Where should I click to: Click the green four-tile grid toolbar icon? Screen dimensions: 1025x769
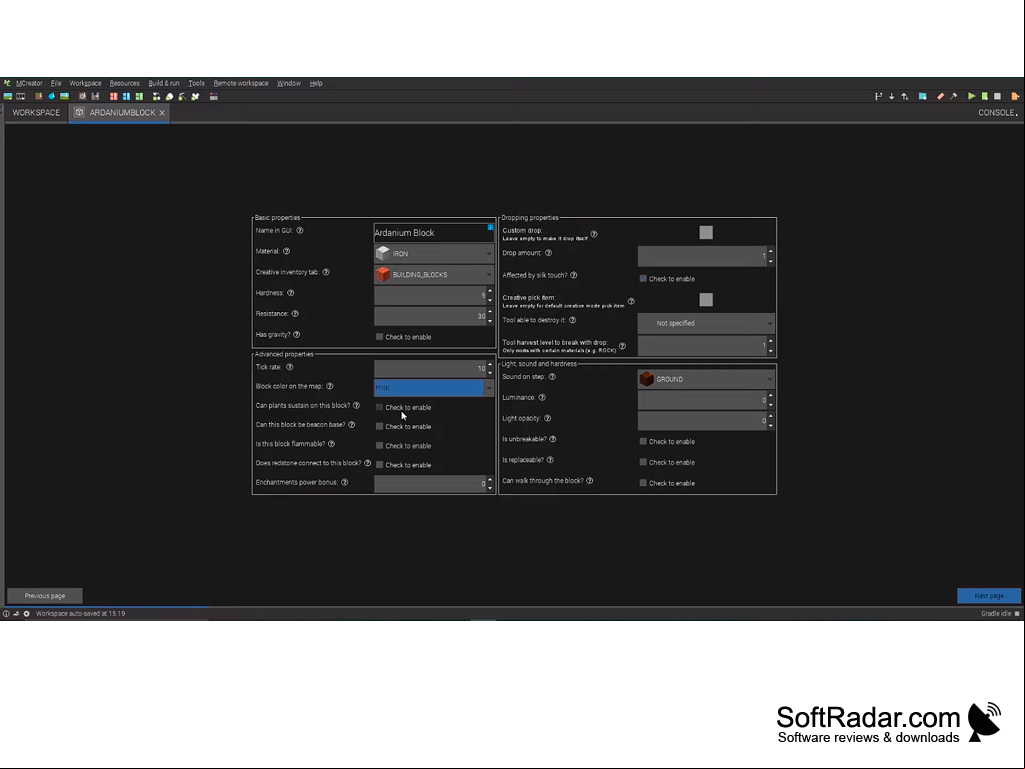139,96
